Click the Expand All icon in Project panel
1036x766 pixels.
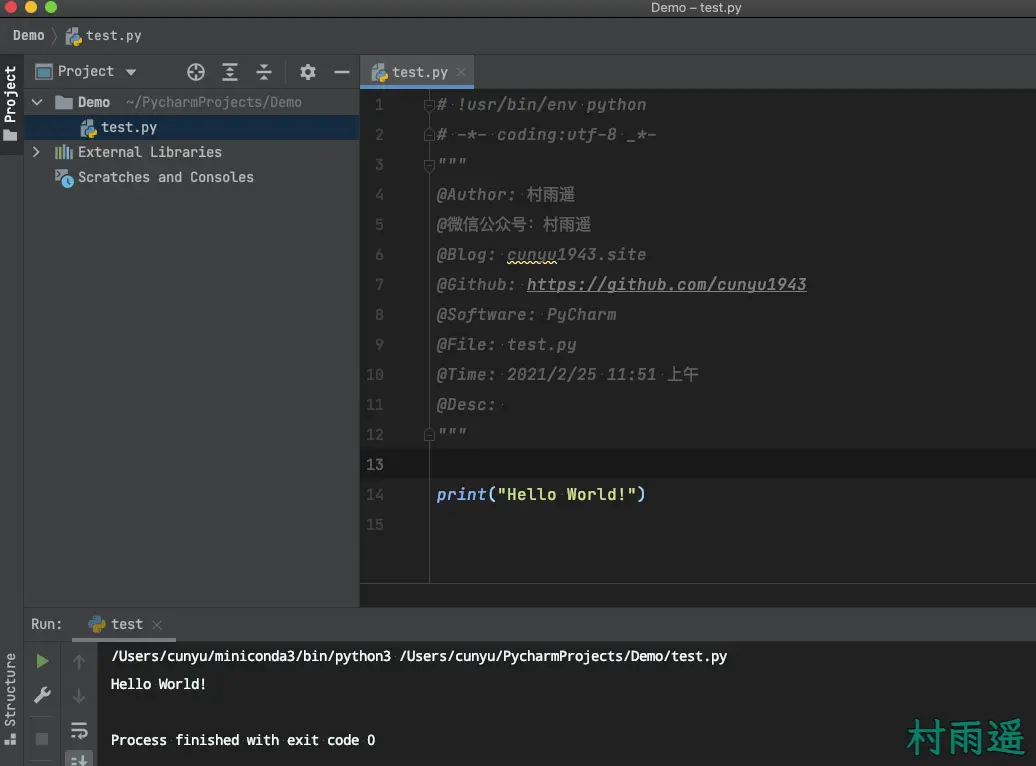230,72
